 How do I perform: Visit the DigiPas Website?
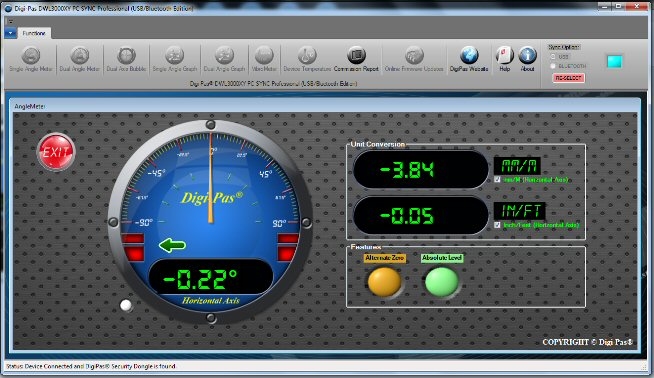[x=469, y=60]
